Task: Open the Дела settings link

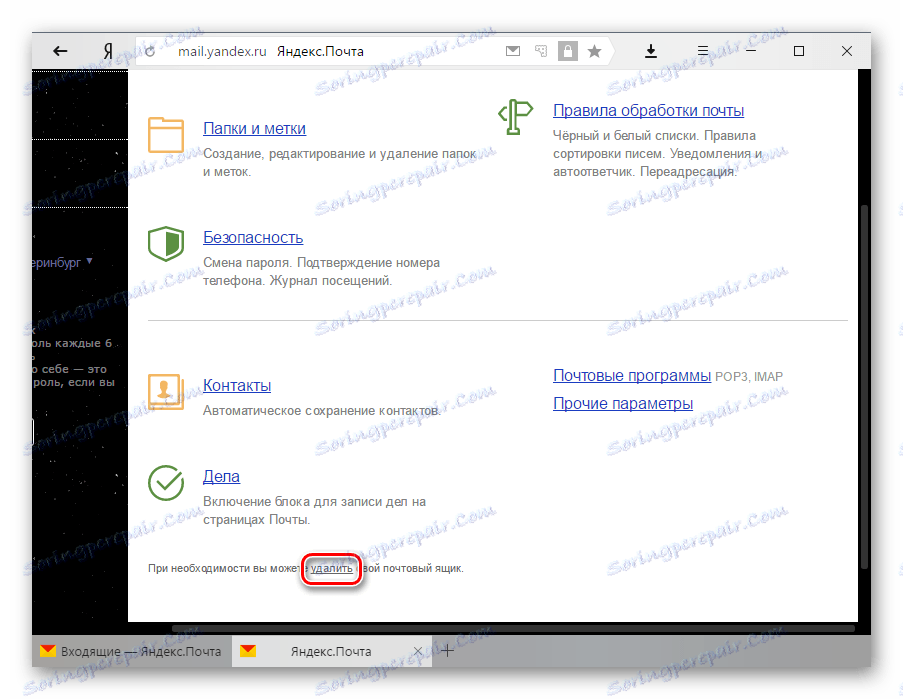Action: click(221, 476)
